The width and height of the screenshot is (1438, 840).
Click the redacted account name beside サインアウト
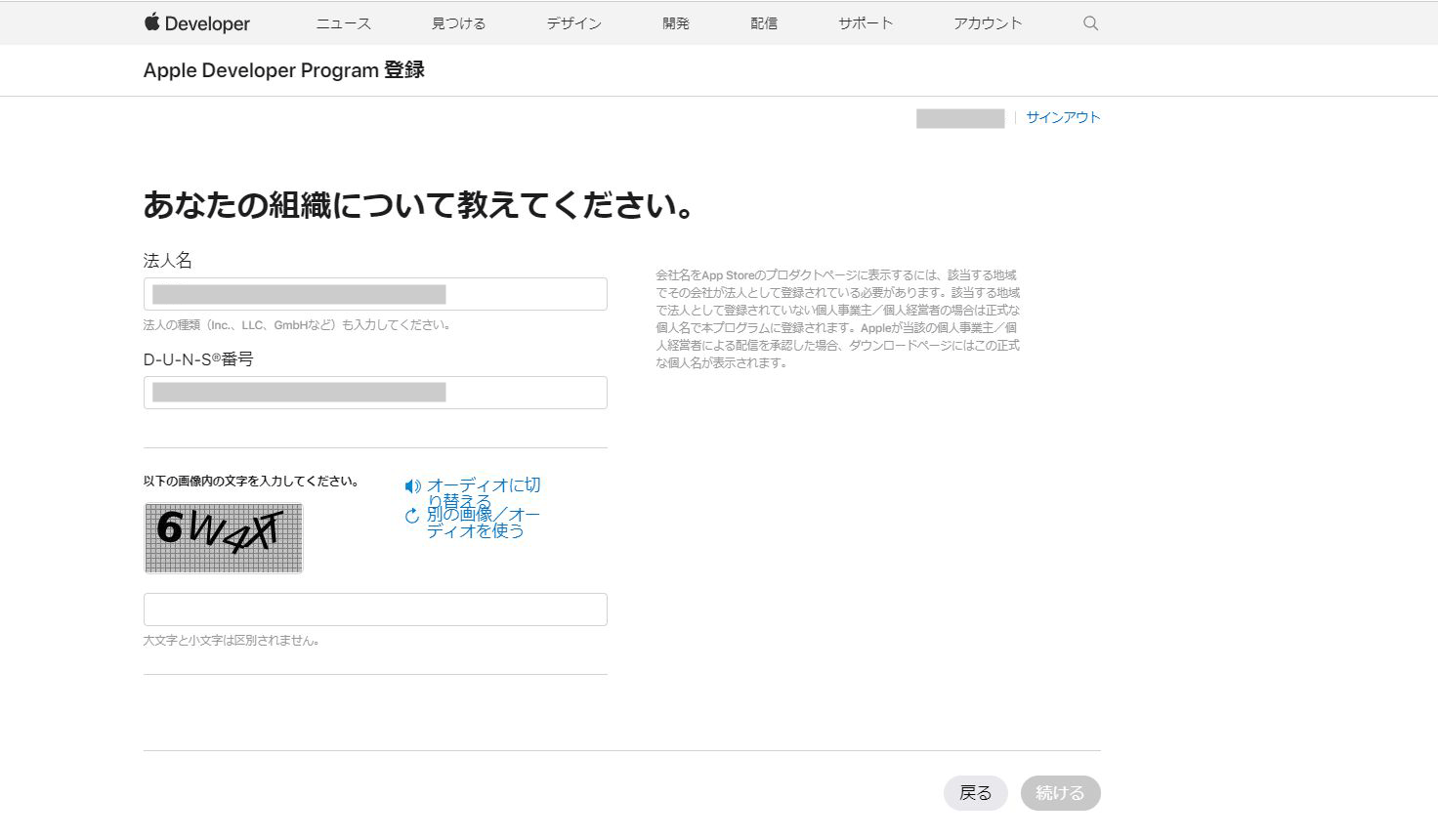[x=959, y=118]
